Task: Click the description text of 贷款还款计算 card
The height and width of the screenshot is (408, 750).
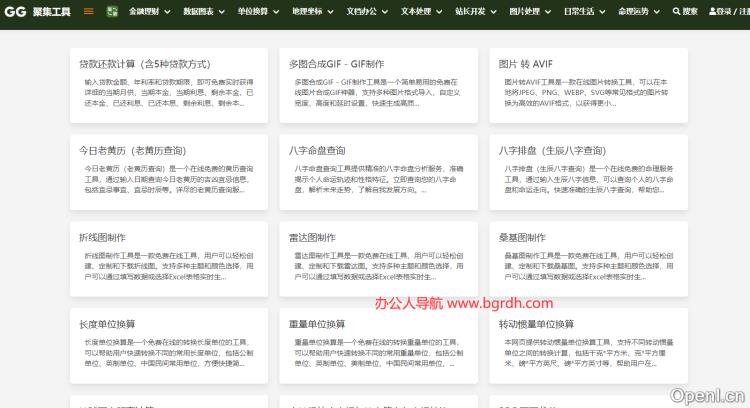Action: (x=169, y=92)
